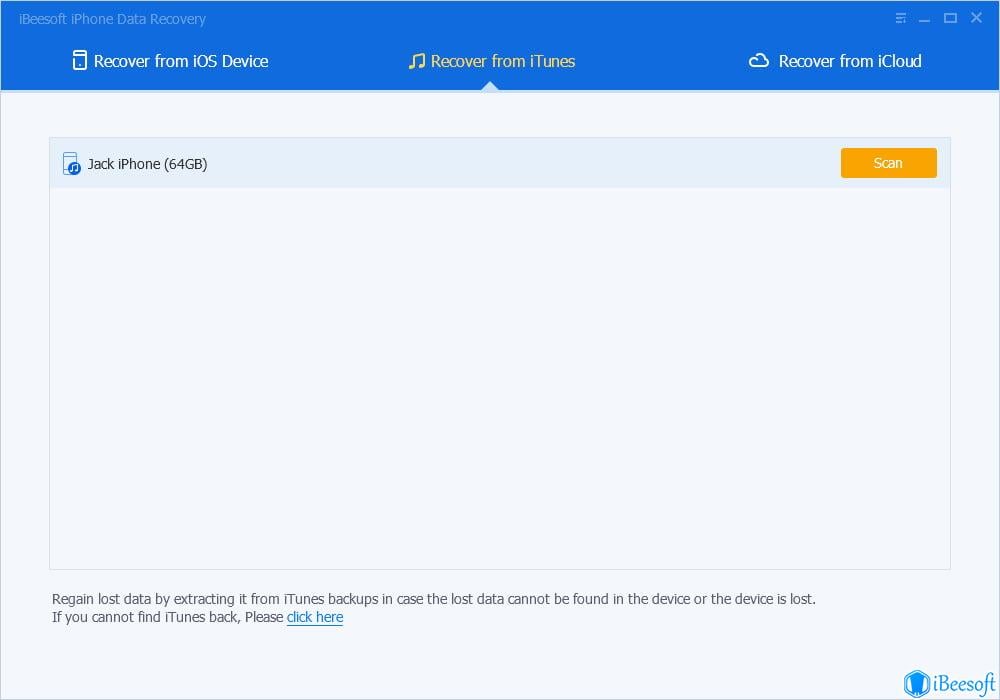This screenshot has width=1000, height=700.
Task: Open the menu icon in title bar
Action: click(x=901, y=18)
